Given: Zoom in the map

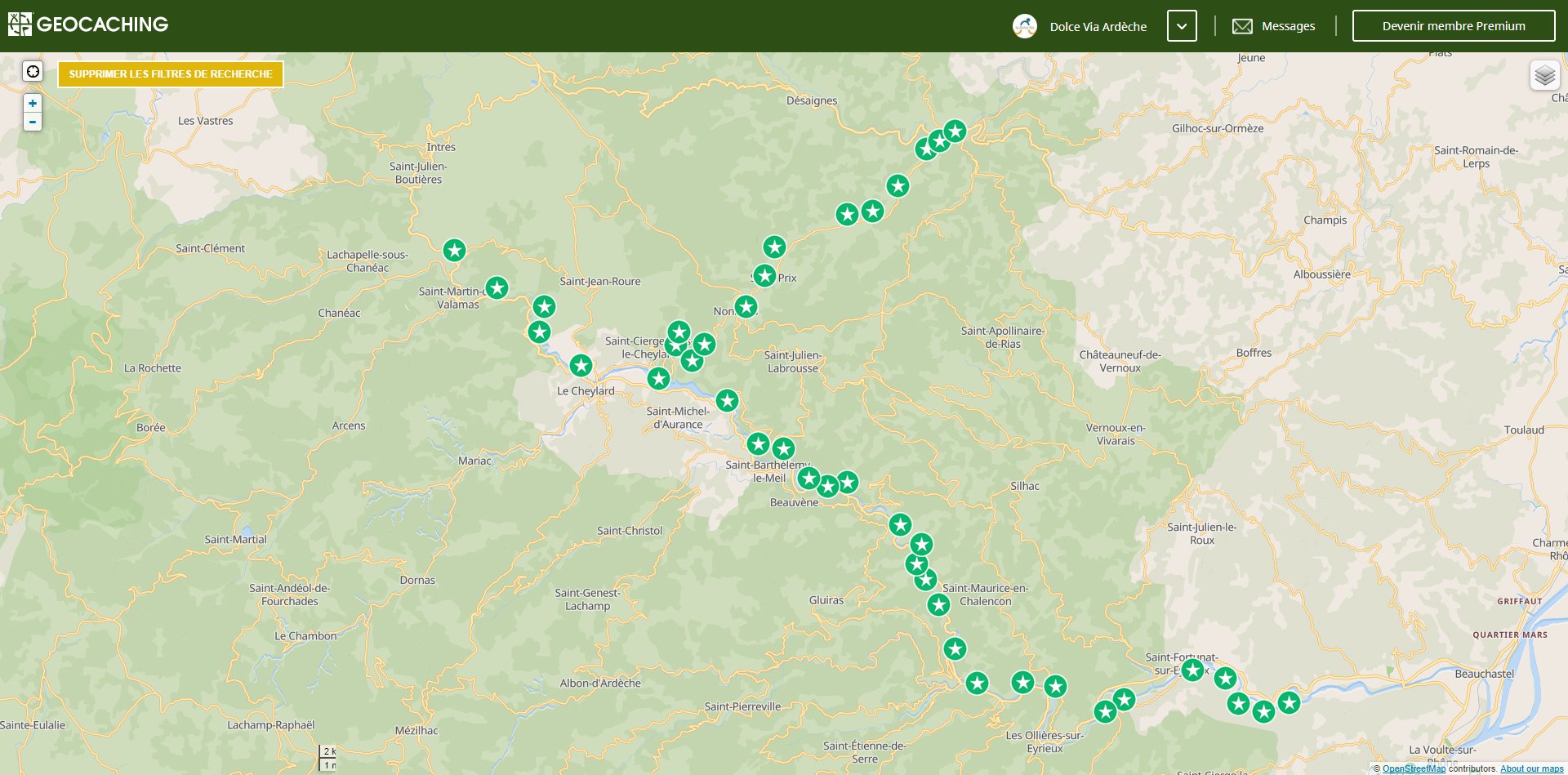Looking at the screenshot, I should coord(33,104).
